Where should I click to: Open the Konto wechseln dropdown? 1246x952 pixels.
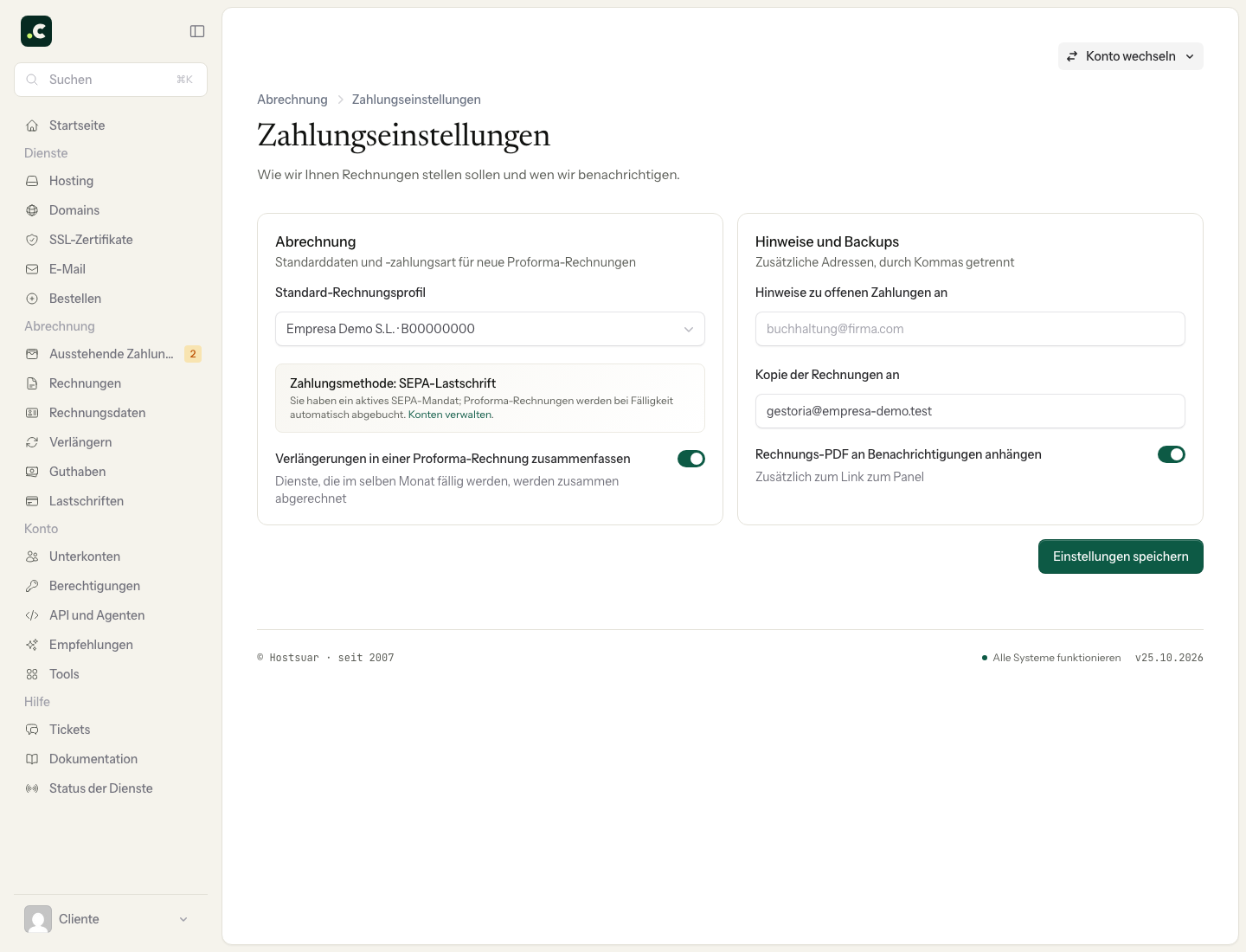tap(1131, 56)
